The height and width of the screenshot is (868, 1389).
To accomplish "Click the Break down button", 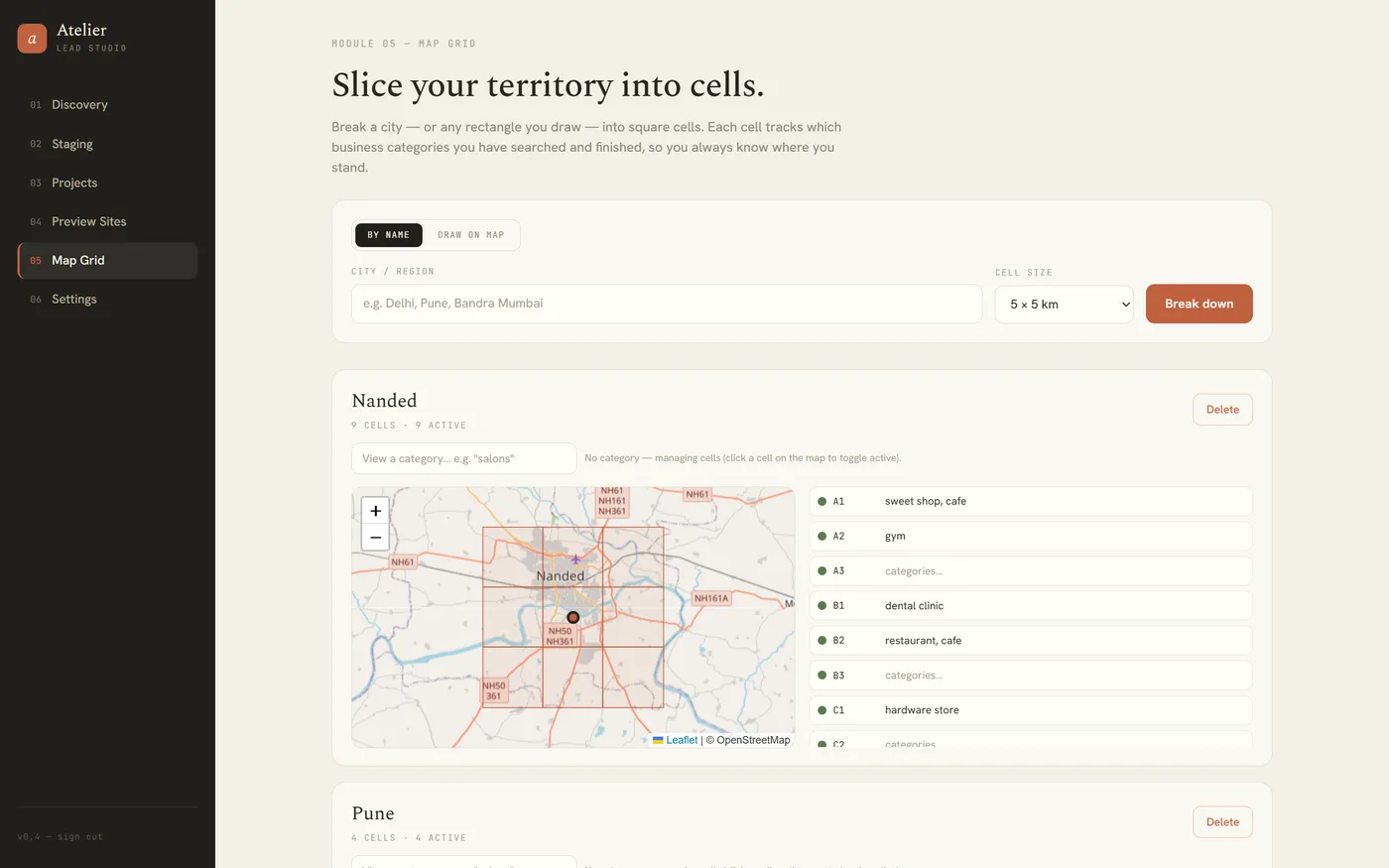I will 1199,304.
